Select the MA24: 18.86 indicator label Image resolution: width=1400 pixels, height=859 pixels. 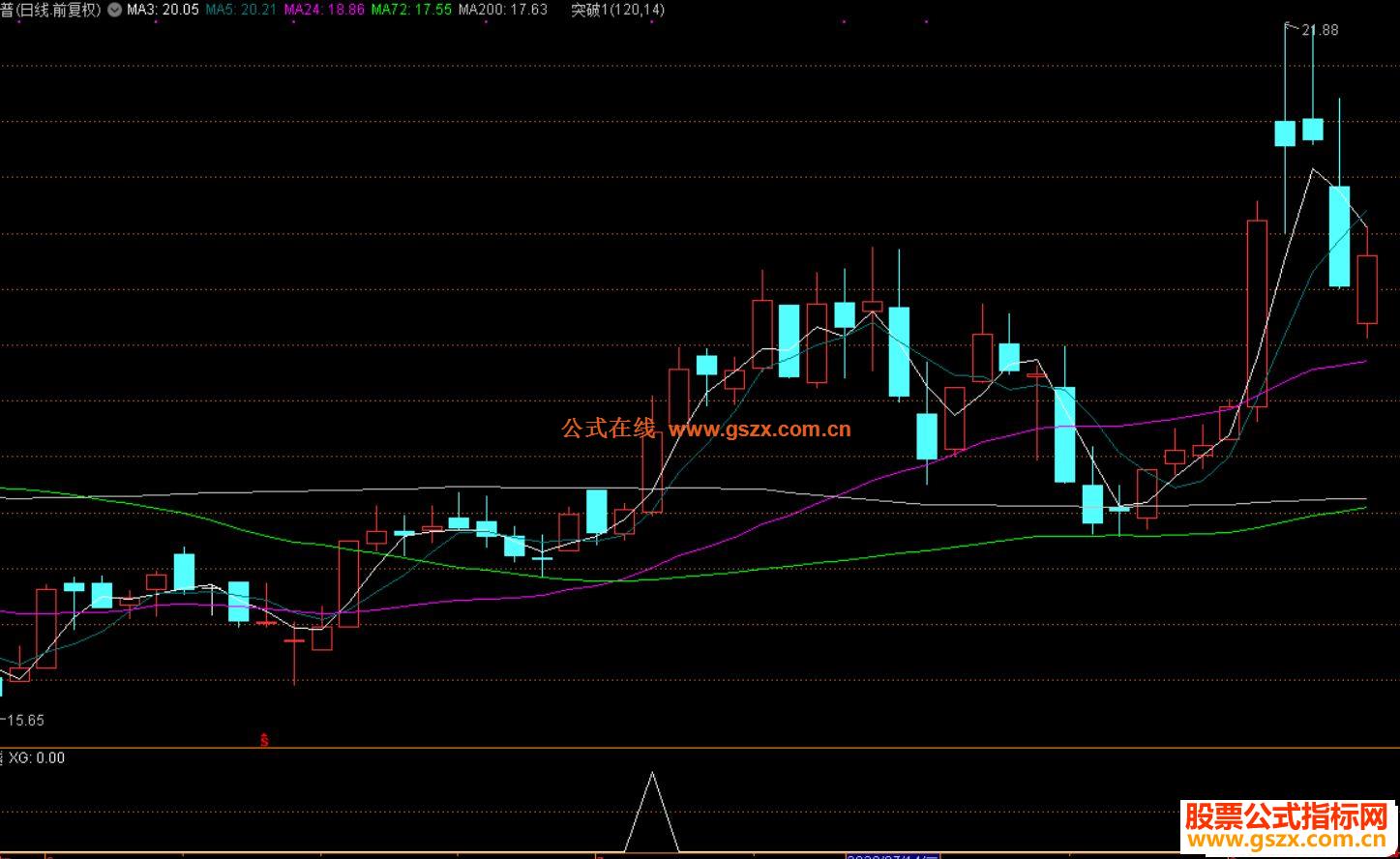coord(324,10)
